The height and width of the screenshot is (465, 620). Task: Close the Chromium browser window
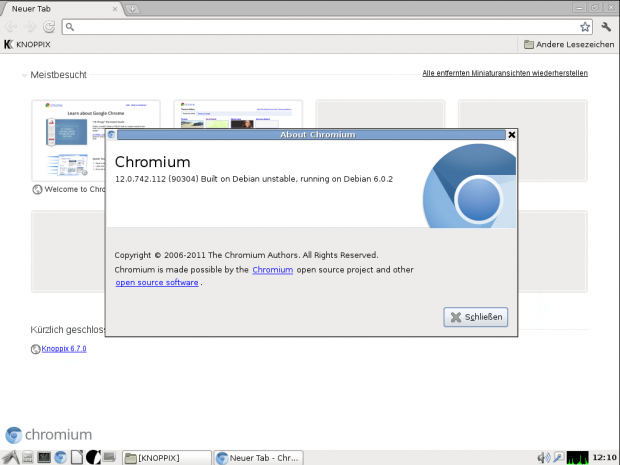609,8
